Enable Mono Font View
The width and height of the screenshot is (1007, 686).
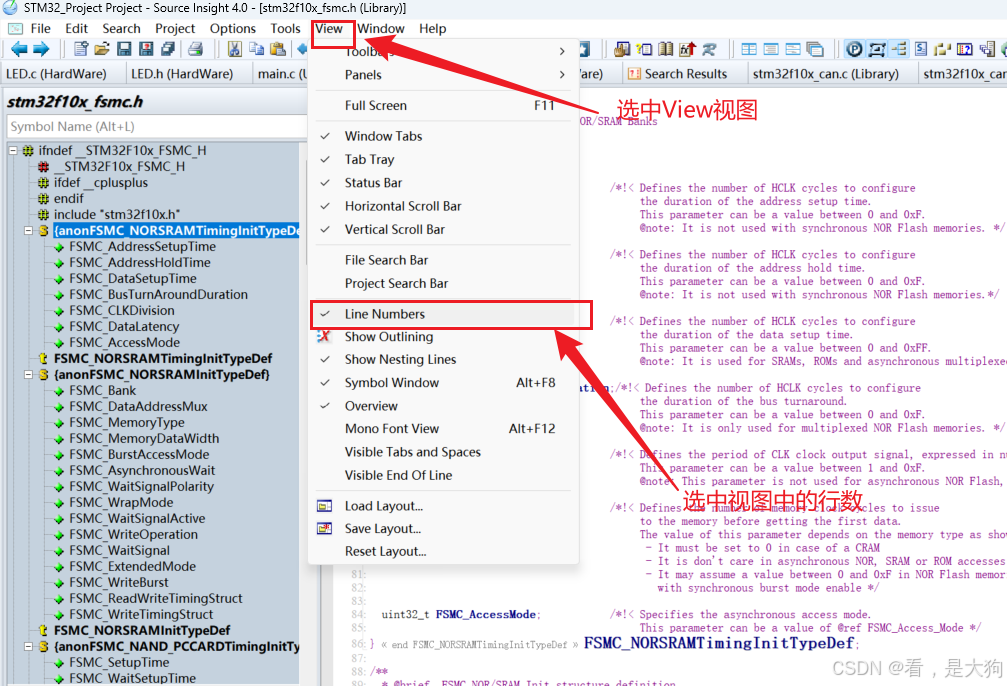pyautogui.click(x=444, y=428)
